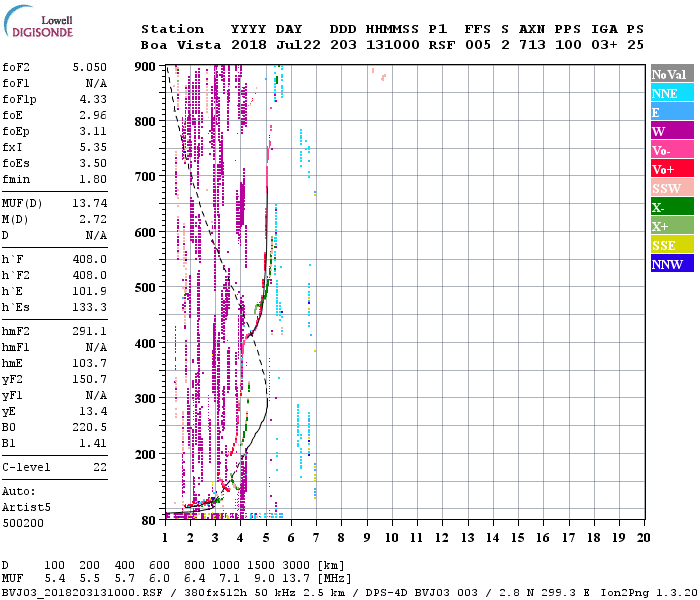Click the 80 km height axis label

(x=149, y=521)
